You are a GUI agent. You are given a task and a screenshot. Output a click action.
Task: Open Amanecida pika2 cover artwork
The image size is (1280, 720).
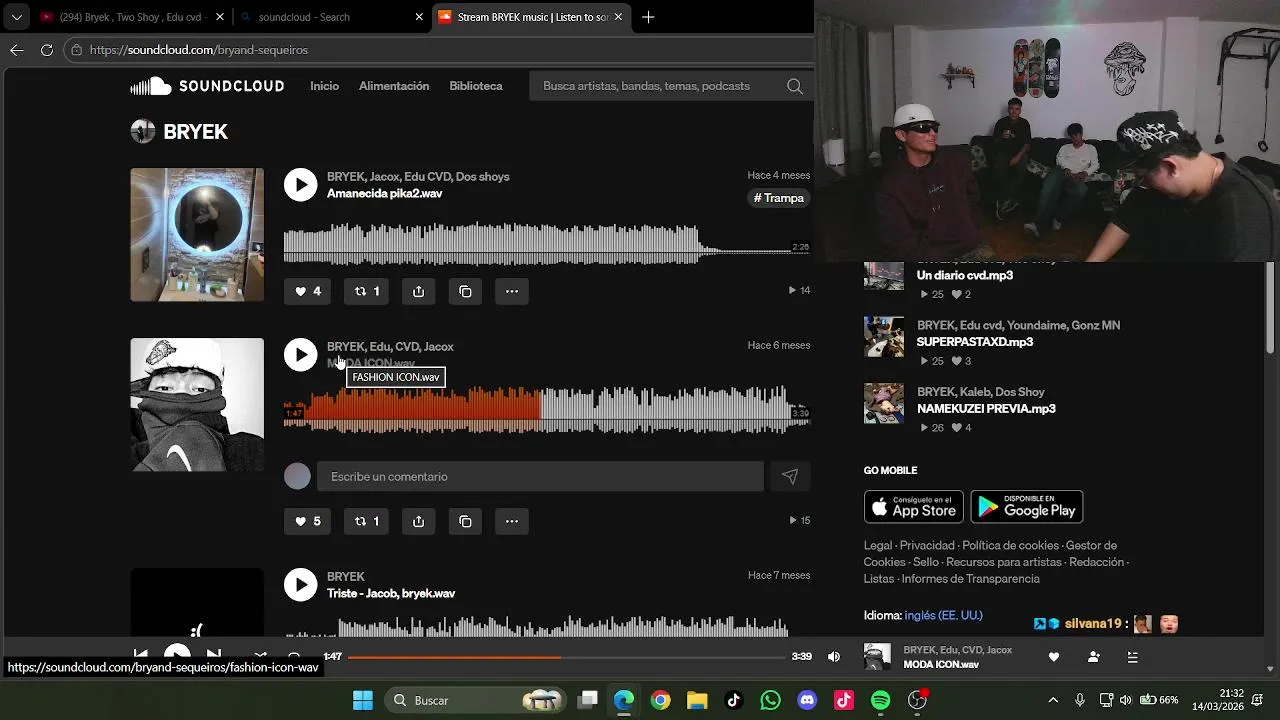[x=197, y=235]
